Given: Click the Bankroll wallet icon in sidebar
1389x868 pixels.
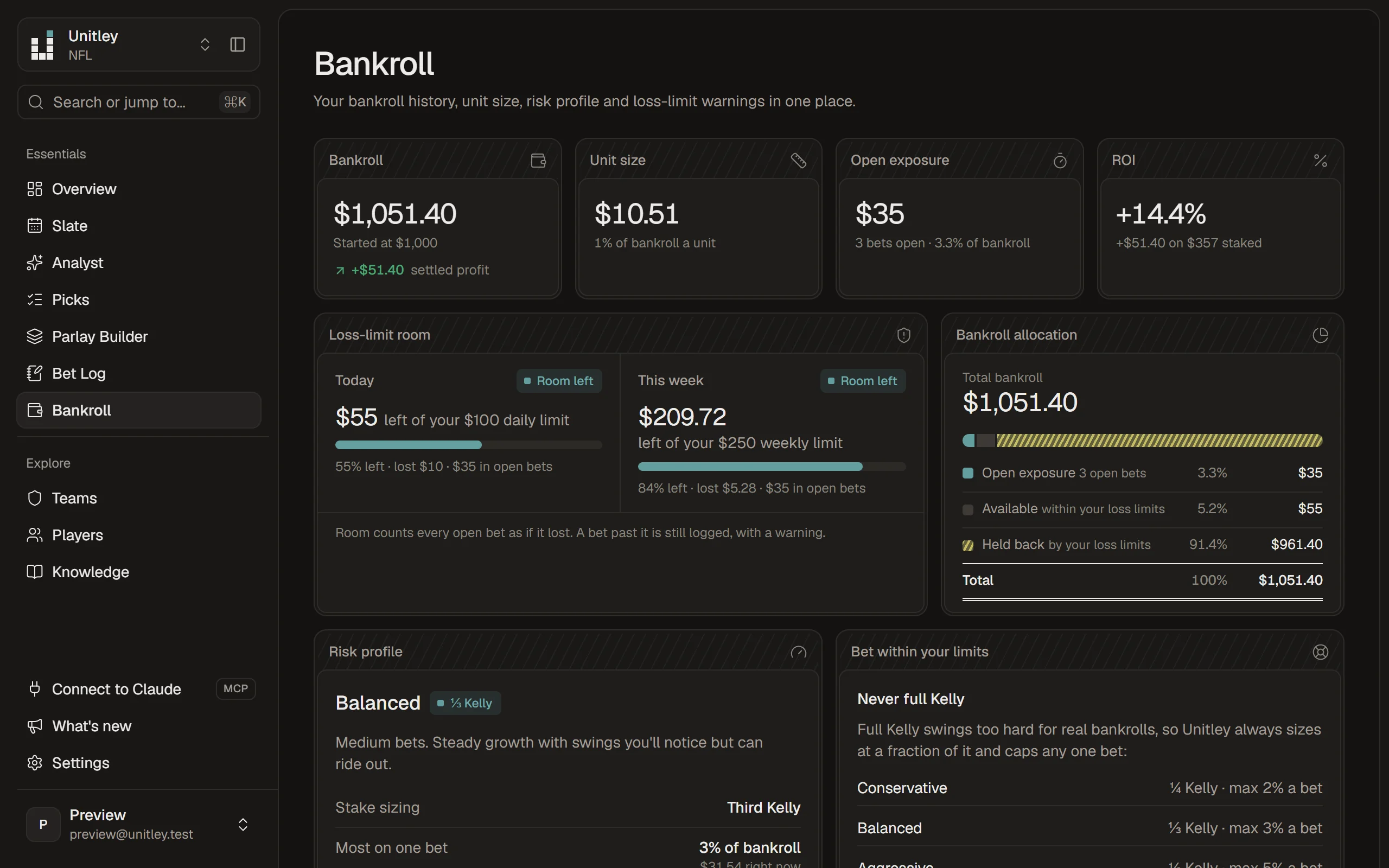Looking at the screenshot, I should coord(34,411).
